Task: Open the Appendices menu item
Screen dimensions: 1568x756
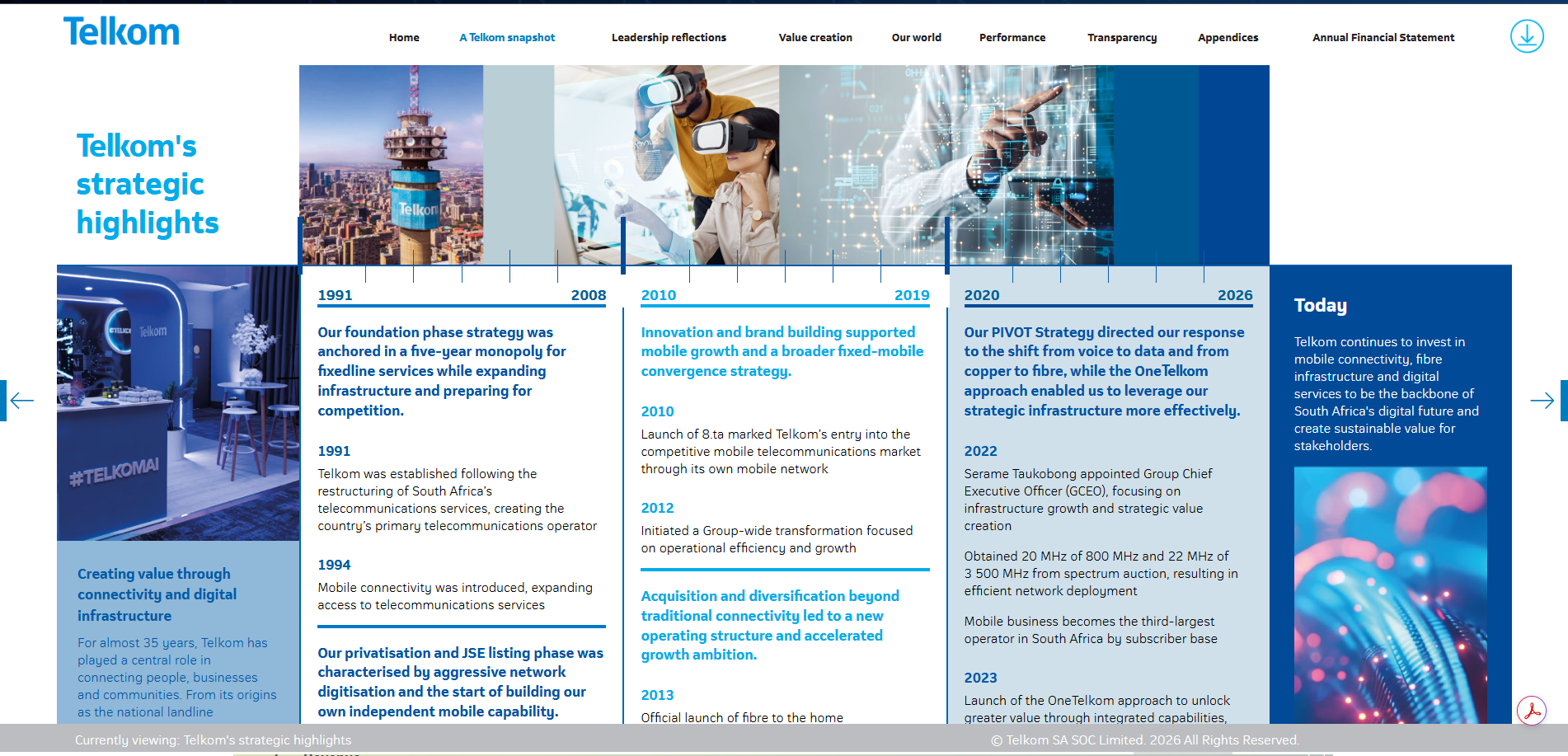Action: click(x=1228, y=37)
